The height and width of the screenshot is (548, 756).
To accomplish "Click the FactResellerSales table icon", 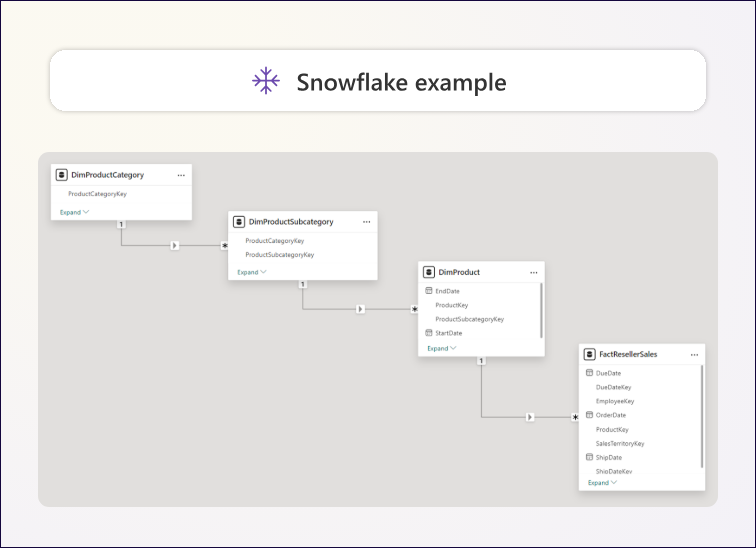I will (x=590, y=354).
